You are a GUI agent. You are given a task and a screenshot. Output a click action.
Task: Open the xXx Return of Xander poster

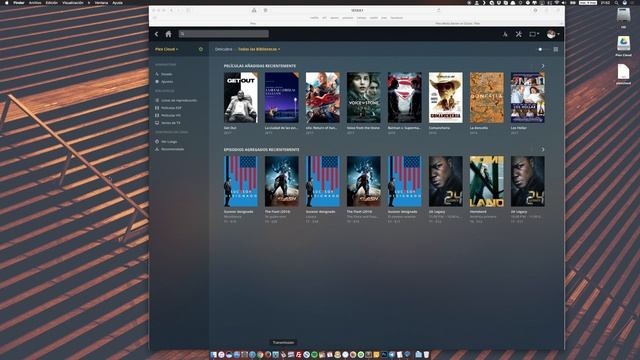tap(322, 98)
